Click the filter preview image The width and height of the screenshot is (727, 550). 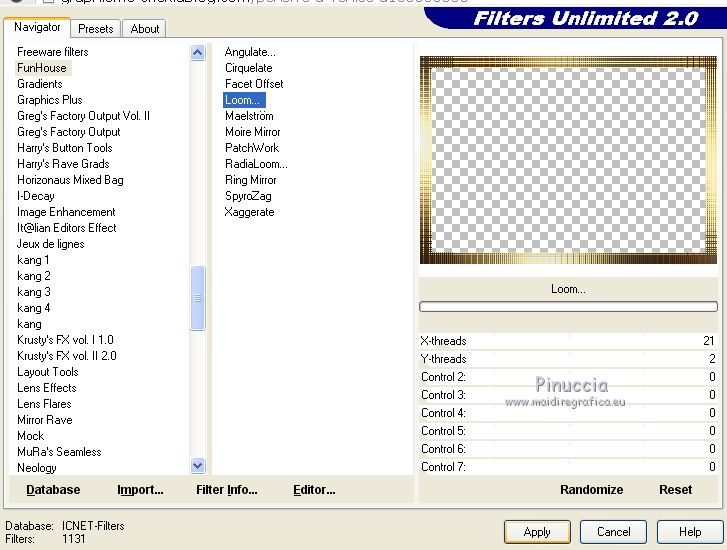(x=568, y=160)
